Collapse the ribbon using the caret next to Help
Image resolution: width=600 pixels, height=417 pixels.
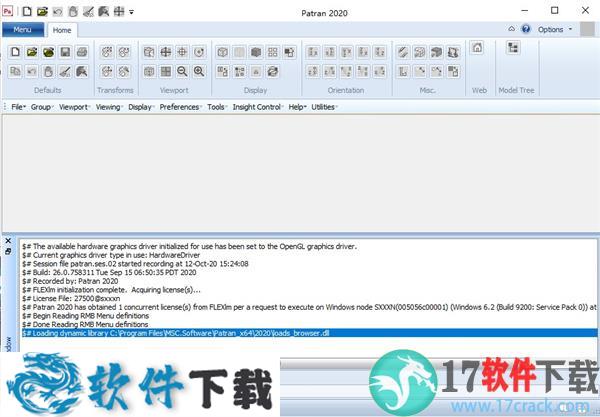pos(512,29)
